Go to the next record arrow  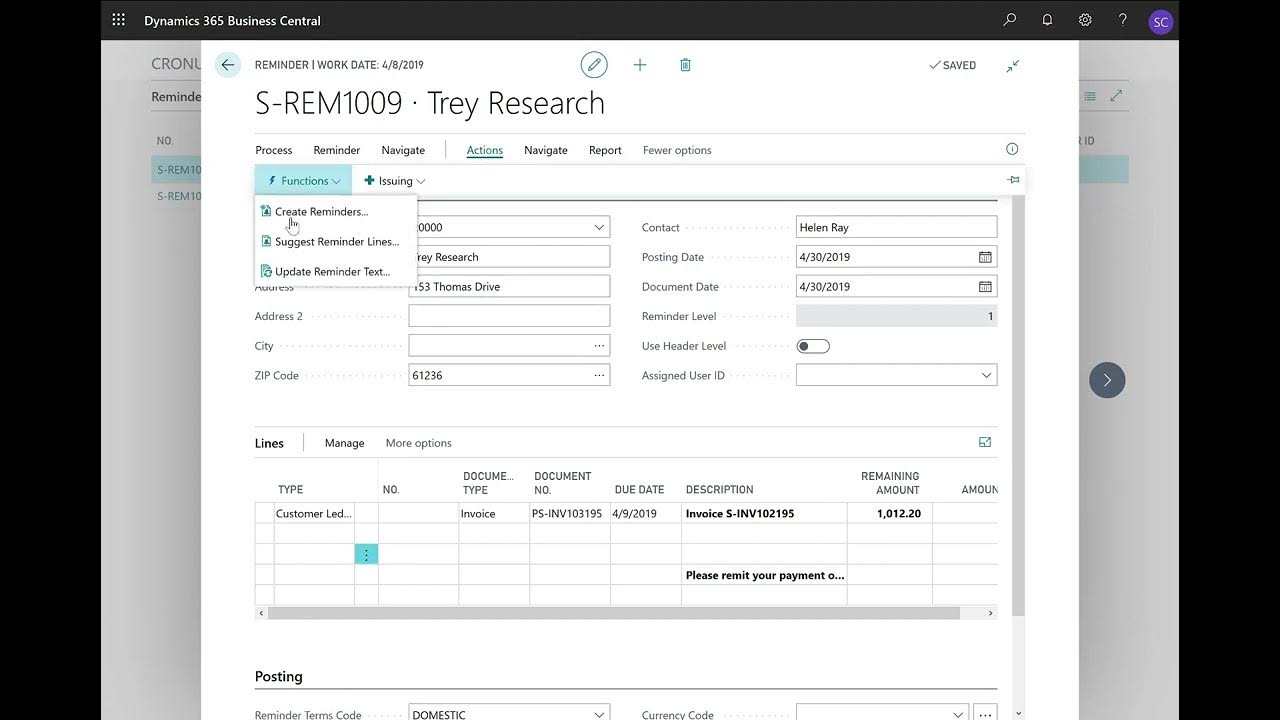coord(1107,380)
